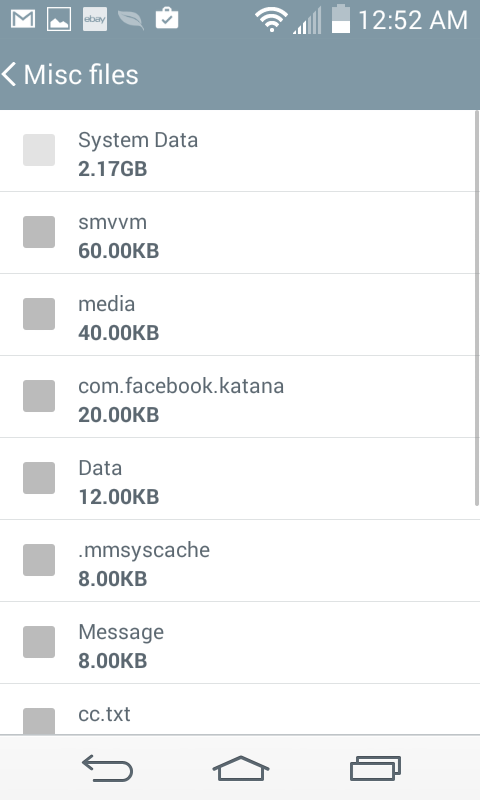Click the vertical scrollbar on list
The image size is (480, 800).
click(x=477, y=308)
